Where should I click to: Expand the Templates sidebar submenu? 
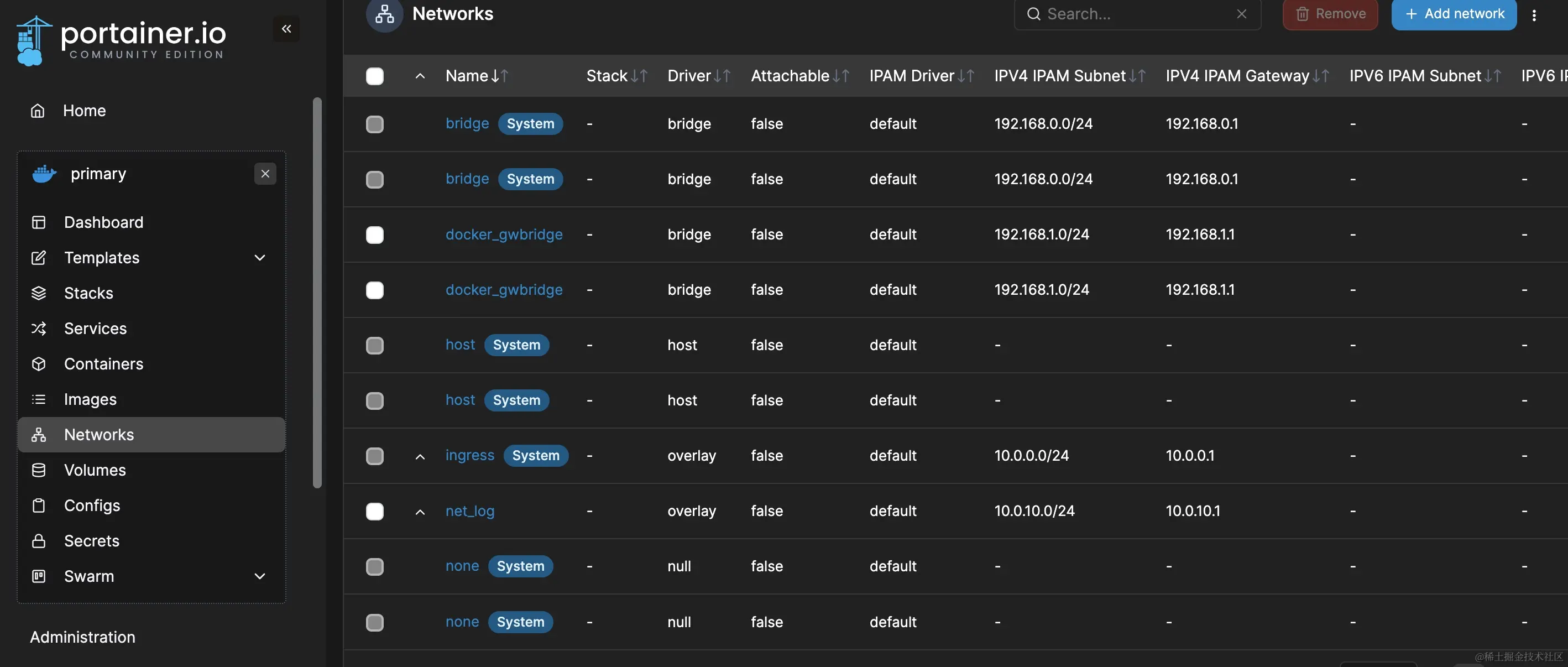[x=260, y=258]
